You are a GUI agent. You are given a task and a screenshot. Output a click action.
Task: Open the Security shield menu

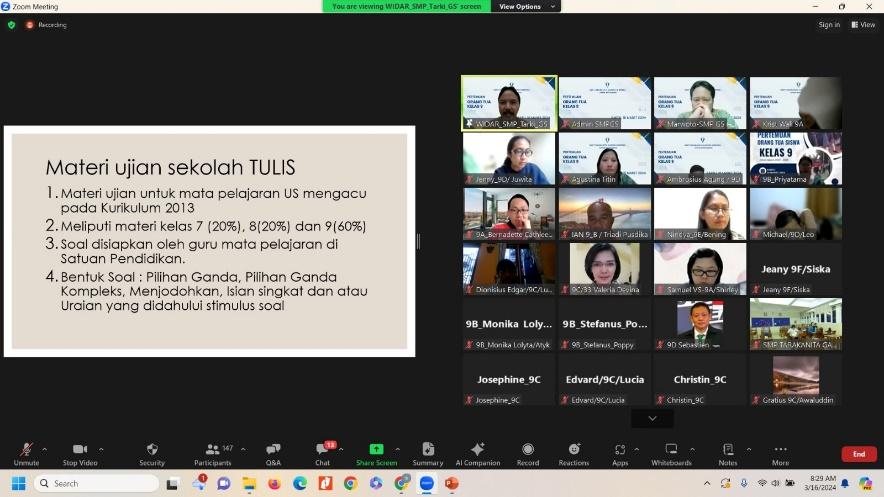pyautogui.click(x=152, y=454)
